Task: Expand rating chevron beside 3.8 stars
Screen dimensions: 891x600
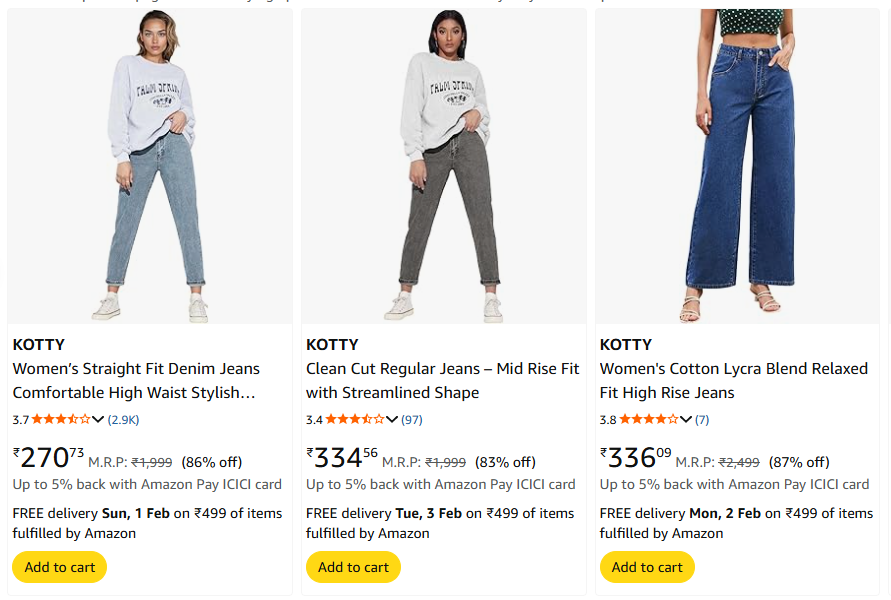Action: pos(686,419)
